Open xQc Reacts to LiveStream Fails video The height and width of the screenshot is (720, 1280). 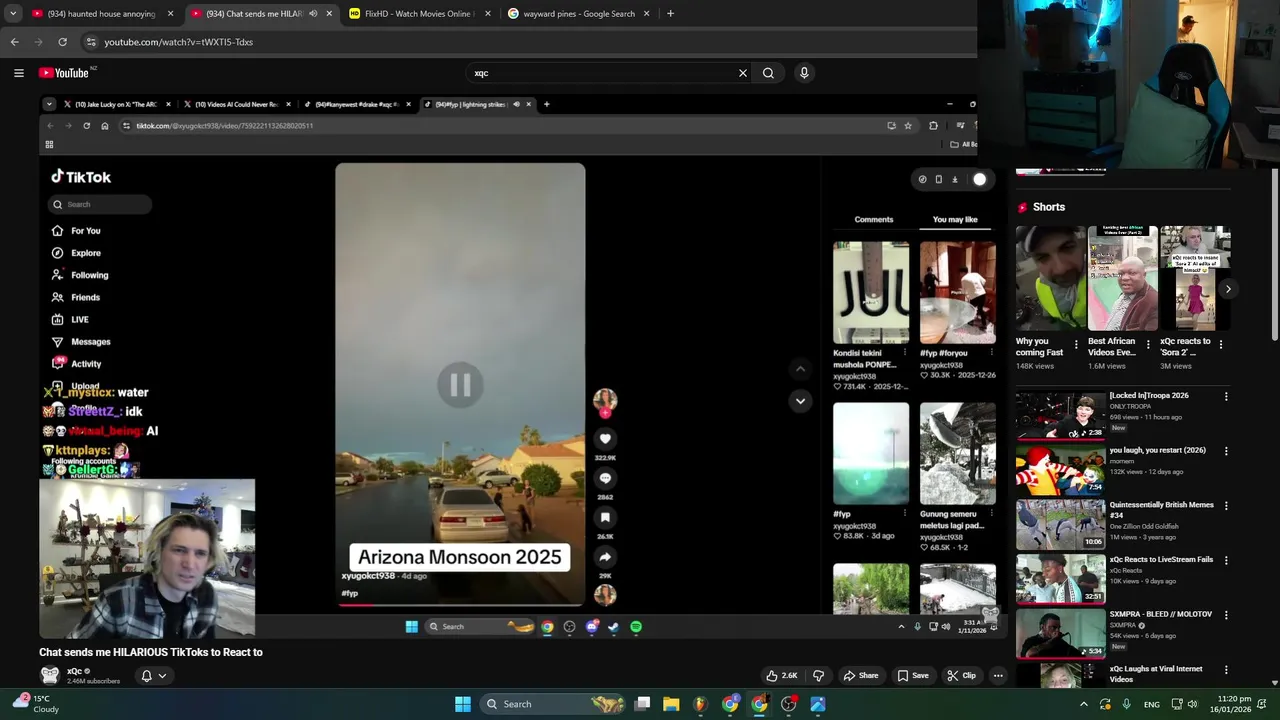(1060, 579)
